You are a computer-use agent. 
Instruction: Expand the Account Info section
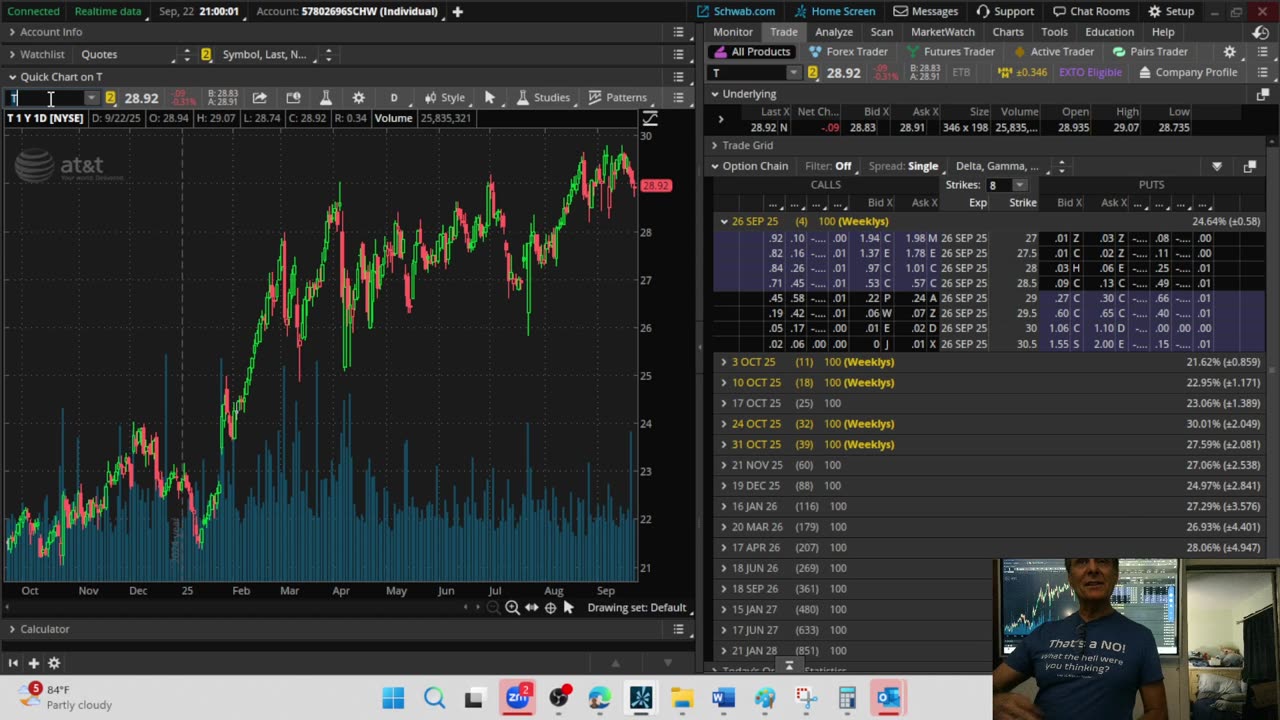[12, 32]
